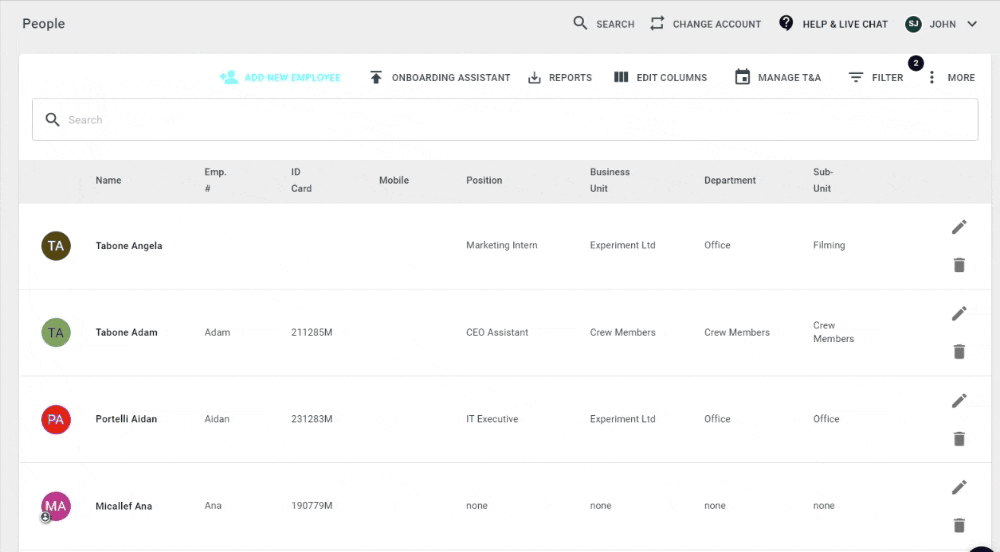Click the Filming sub-unit cell
Screen dimensions: 1000x552
[829, 245]
